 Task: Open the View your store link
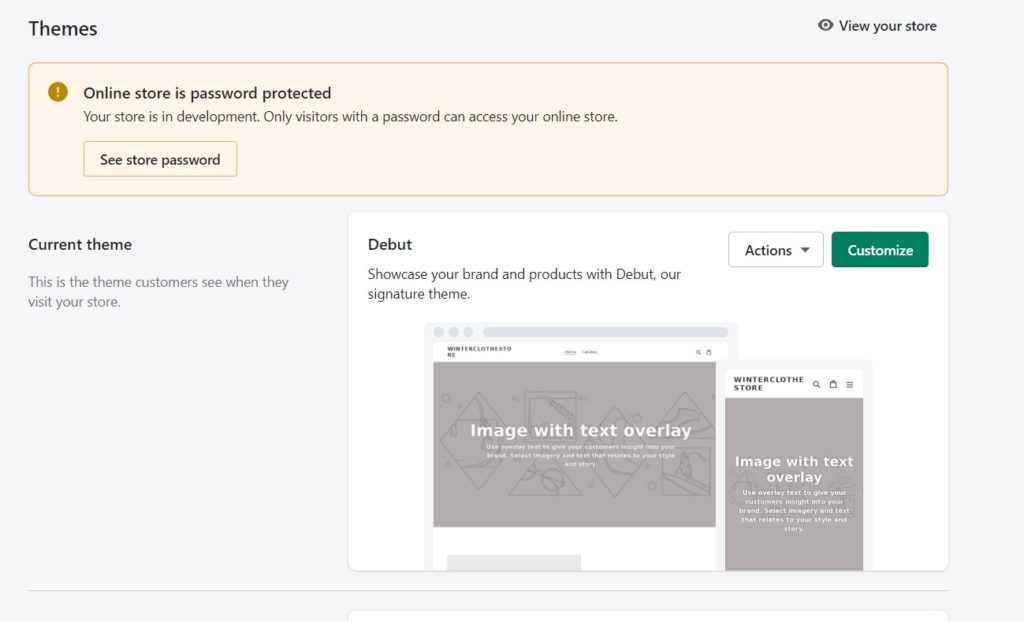click(877, 25)
